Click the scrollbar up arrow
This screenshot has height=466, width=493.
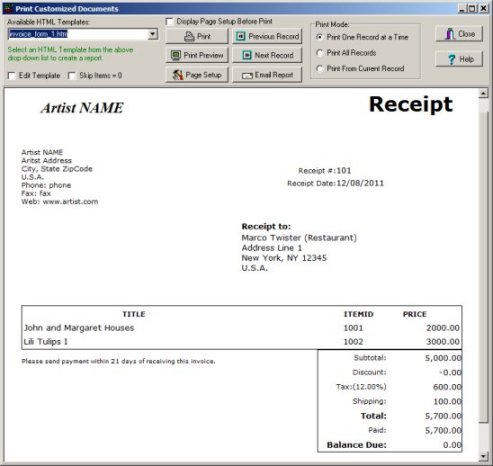(483, 93)
